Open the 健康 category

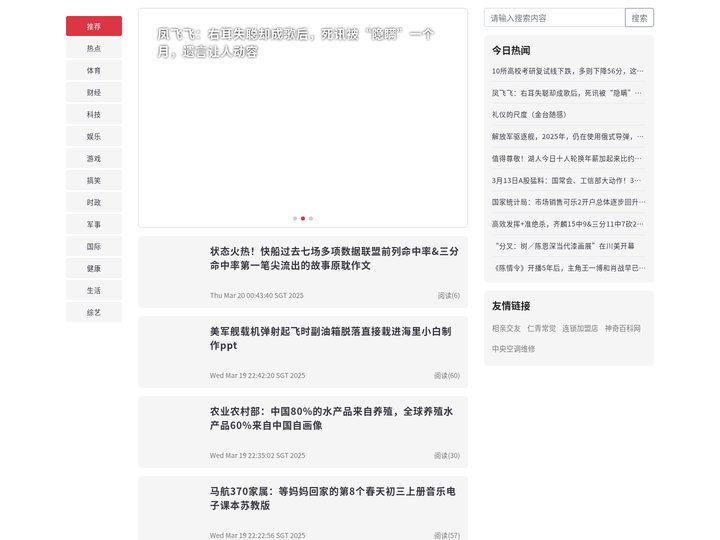[x=94, y=269]
